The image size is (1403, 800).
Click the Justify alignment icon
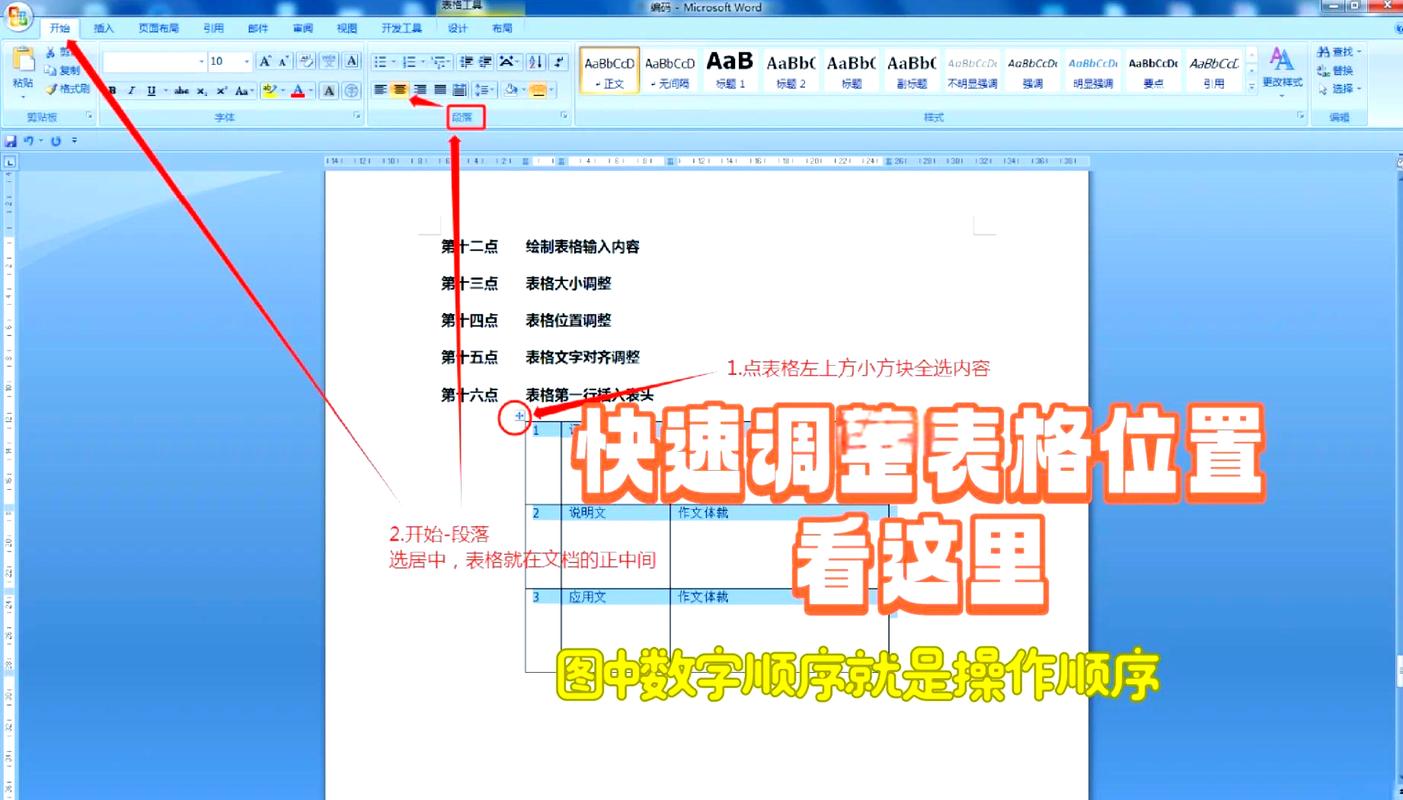pos(440,90)
